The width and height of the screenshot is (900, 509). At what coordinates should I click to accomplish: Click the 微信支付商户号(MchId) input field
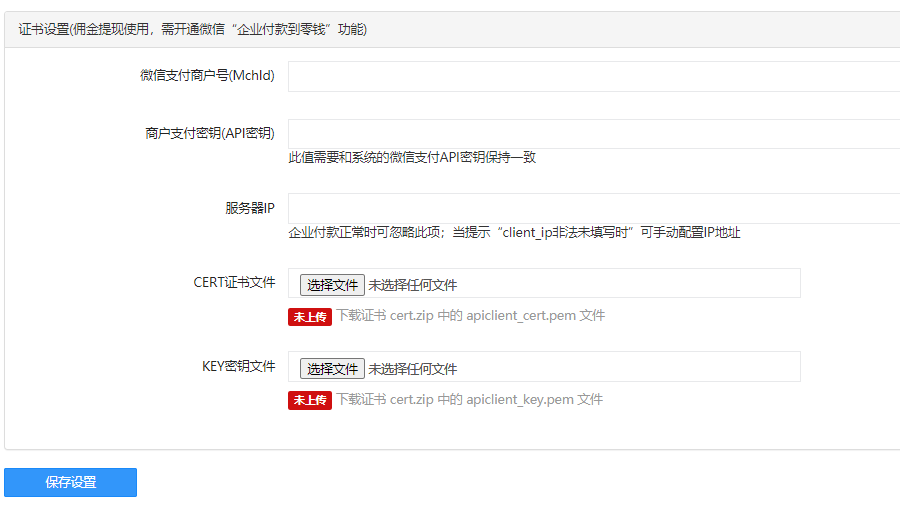pyautogui.click(x=594, y=76)
